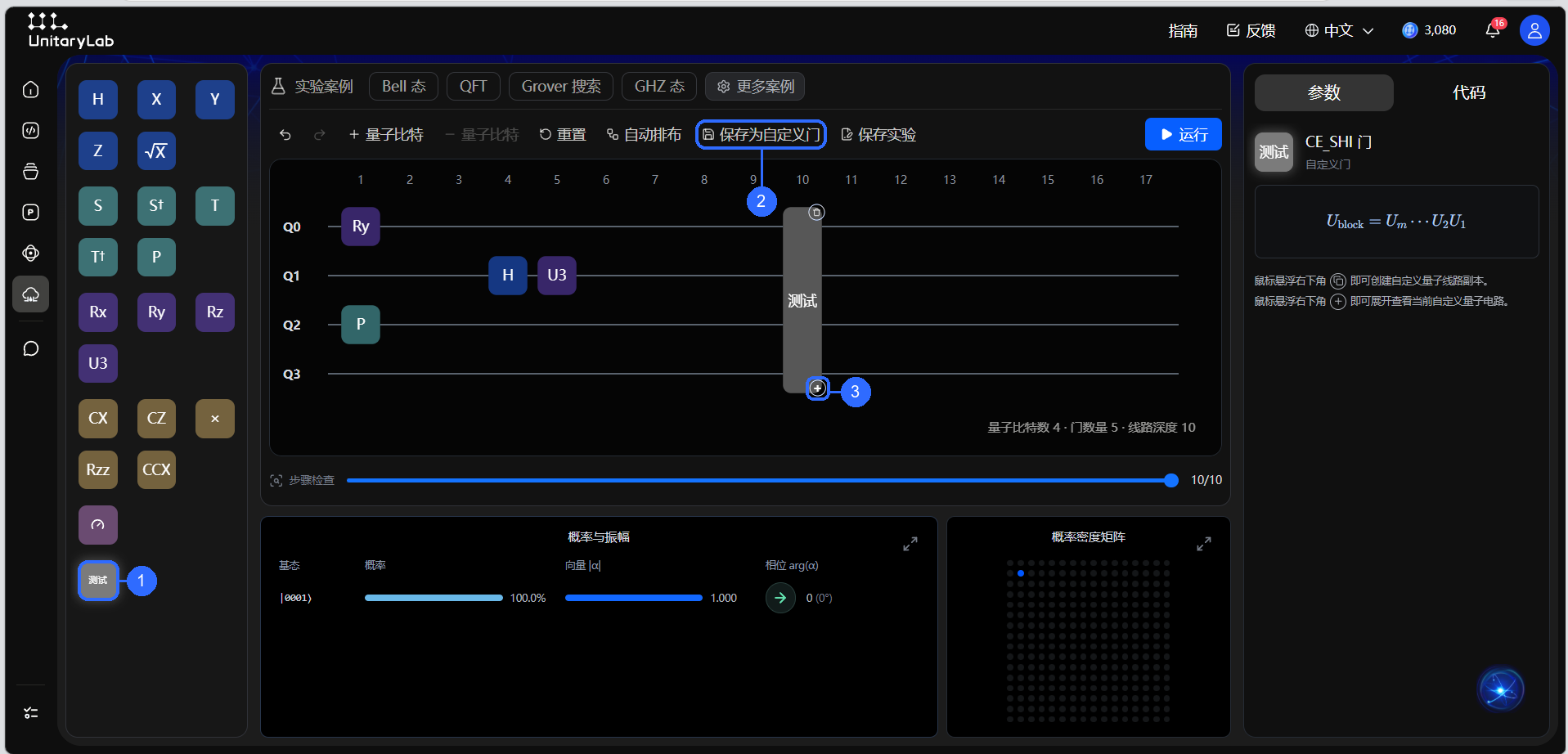Select the H gate in the palette
This screenshot has height=754, width=1568.
coord(98,100)
